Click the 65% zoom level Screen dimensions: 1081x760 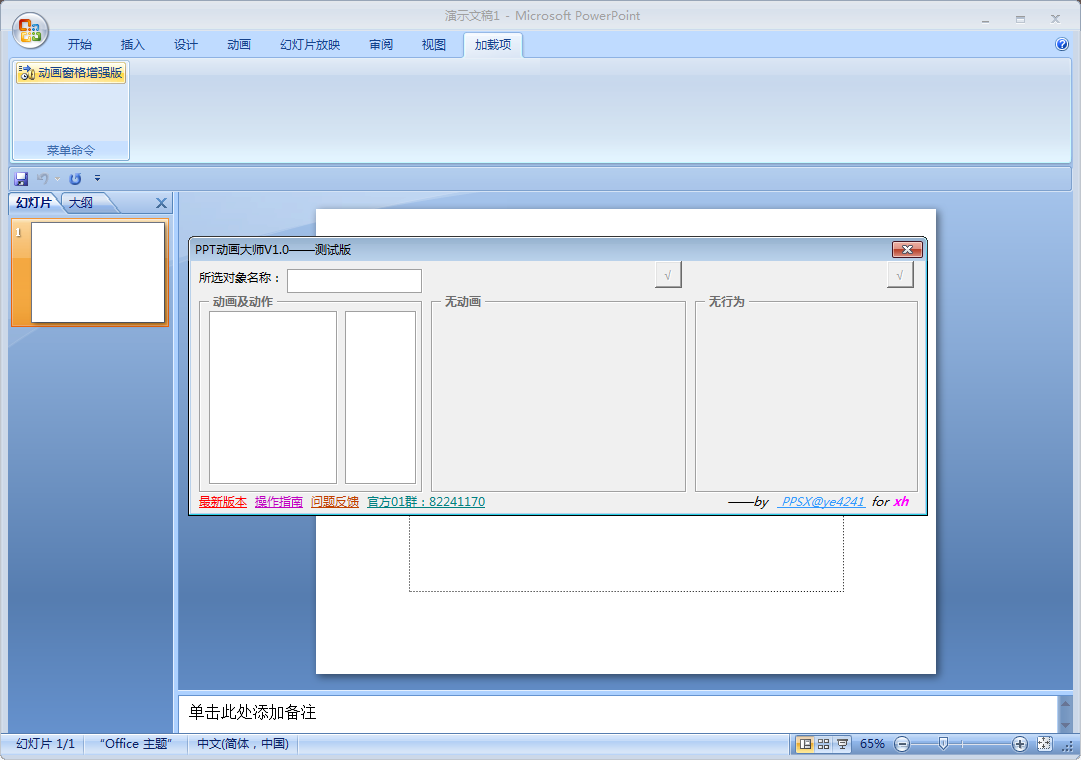click(872, 744)
